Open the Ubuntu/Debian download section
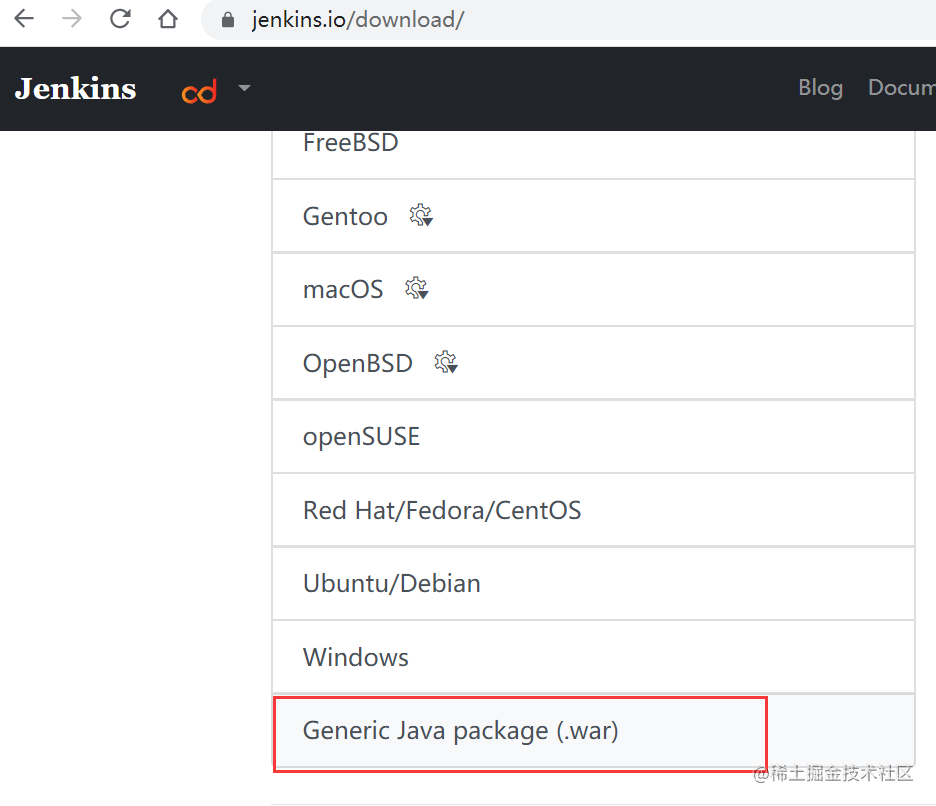Screen dimensions: 936x806 pos(391,584)
